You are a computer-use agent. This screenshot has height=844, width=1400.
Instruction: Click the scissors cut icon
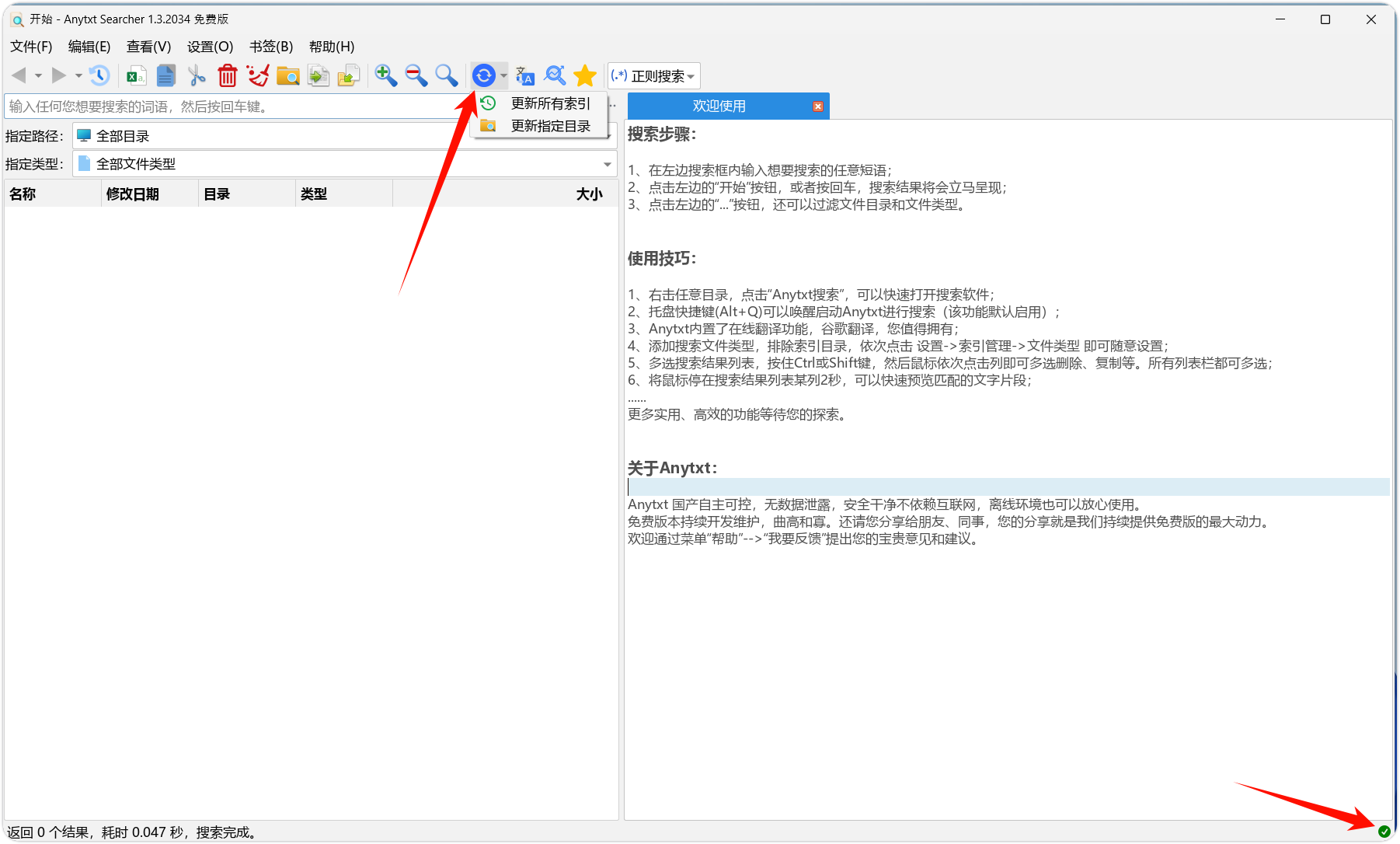tap(197, 75)
